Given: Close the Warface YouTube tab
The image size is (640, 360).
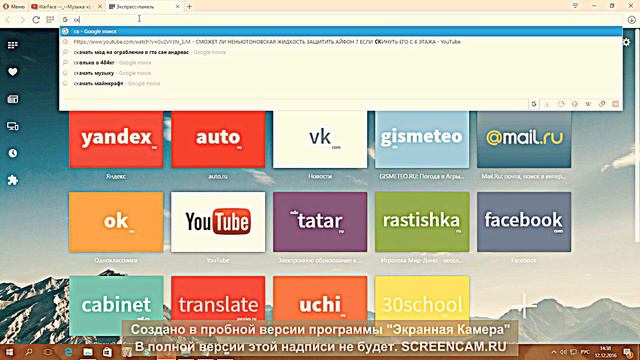Looking at the screenshot, I should click(100, 7).
